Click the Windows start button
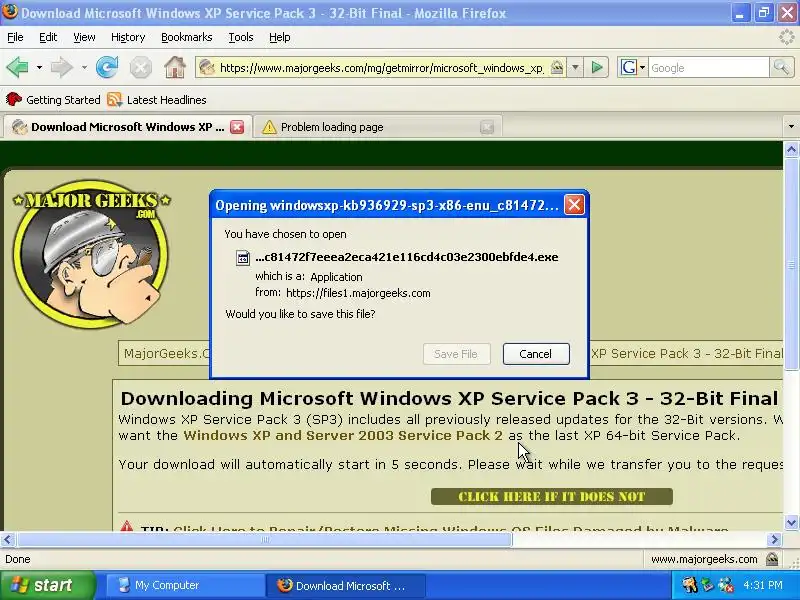The image size is (800, 600). [x=47, y=585]
